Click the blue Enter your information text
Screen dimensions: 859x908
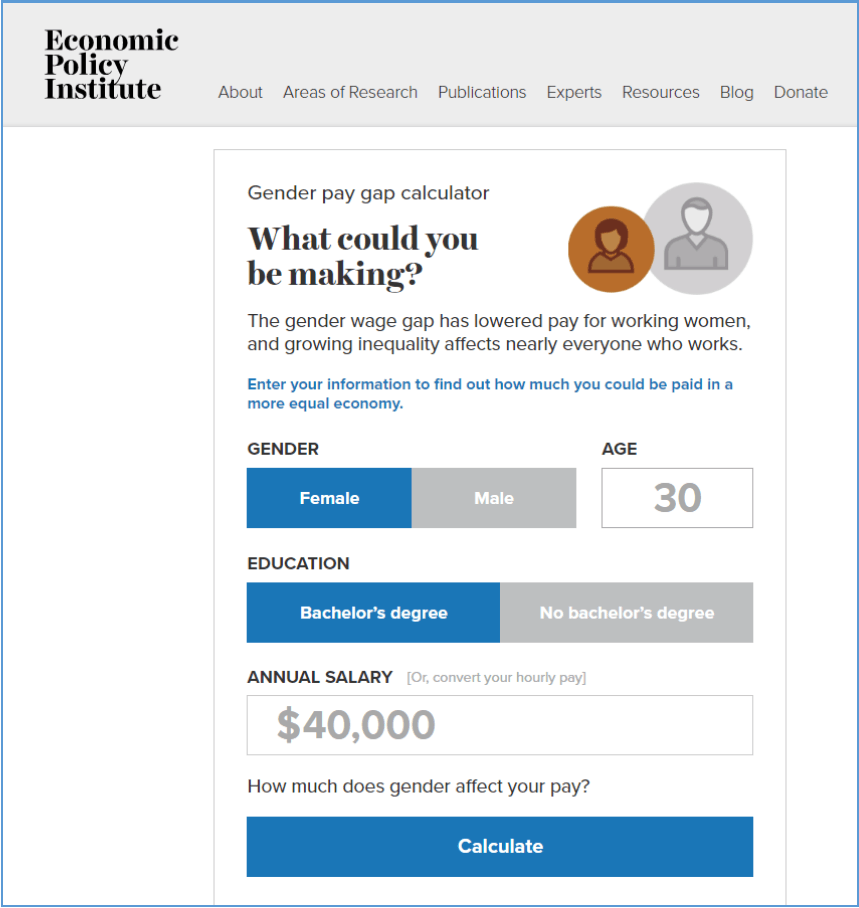pyautogui.click(x=490, y=394)
